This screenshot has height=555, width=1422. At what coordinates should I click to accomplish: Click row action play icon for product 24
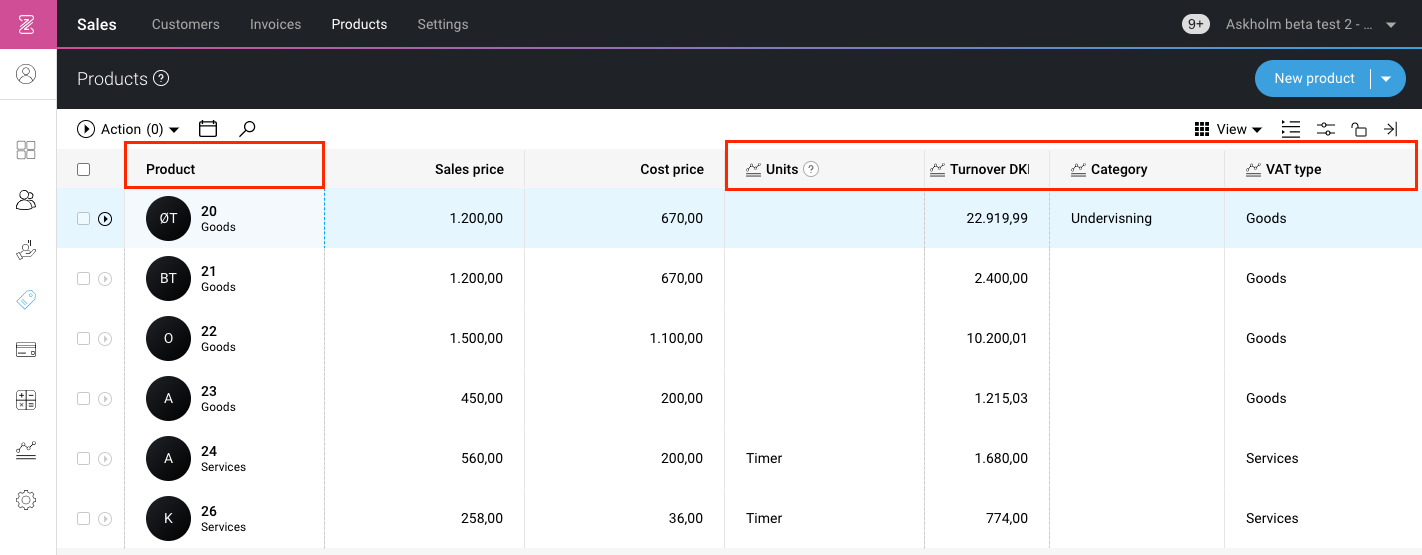coord(105,459)
